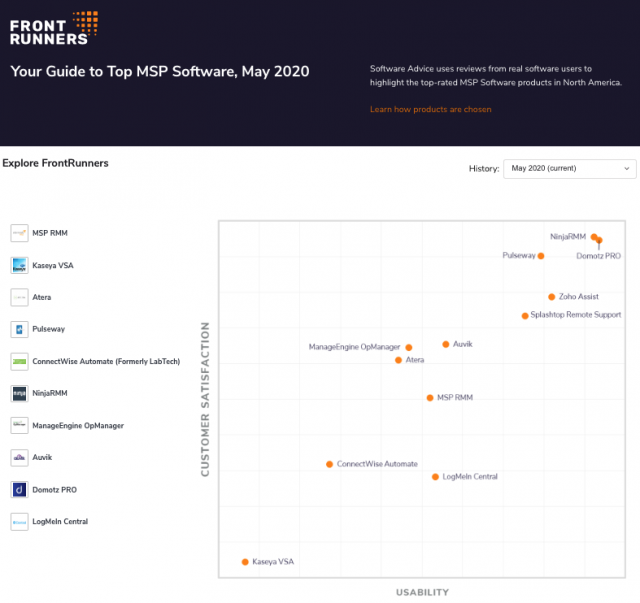Open 'Learn how products are chosen' link
Viewport: 640px width, 603px height.
point(431,109)
